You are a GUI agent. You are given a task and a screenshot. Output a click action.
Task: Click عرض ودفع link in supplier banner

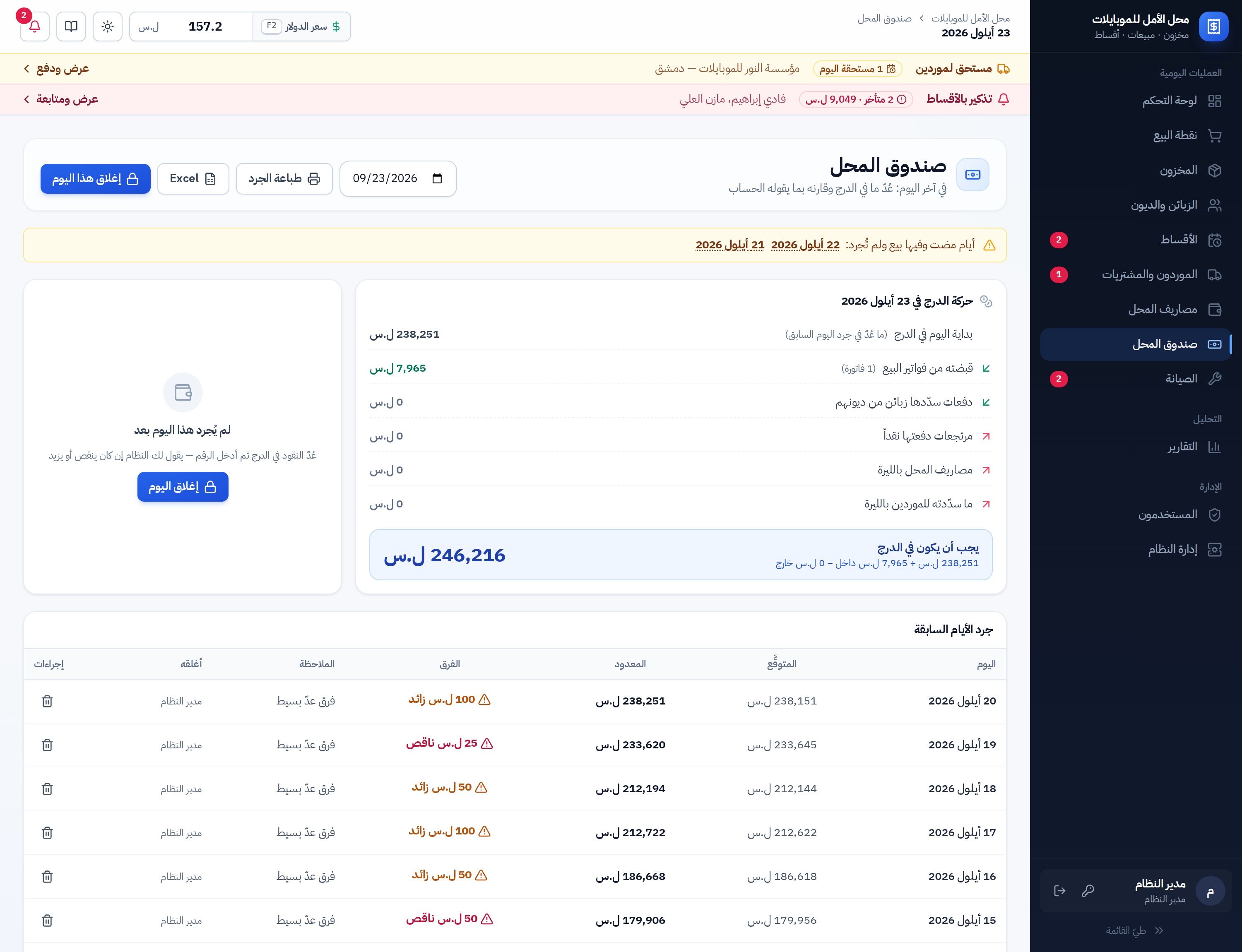click(x=56, y=69)
